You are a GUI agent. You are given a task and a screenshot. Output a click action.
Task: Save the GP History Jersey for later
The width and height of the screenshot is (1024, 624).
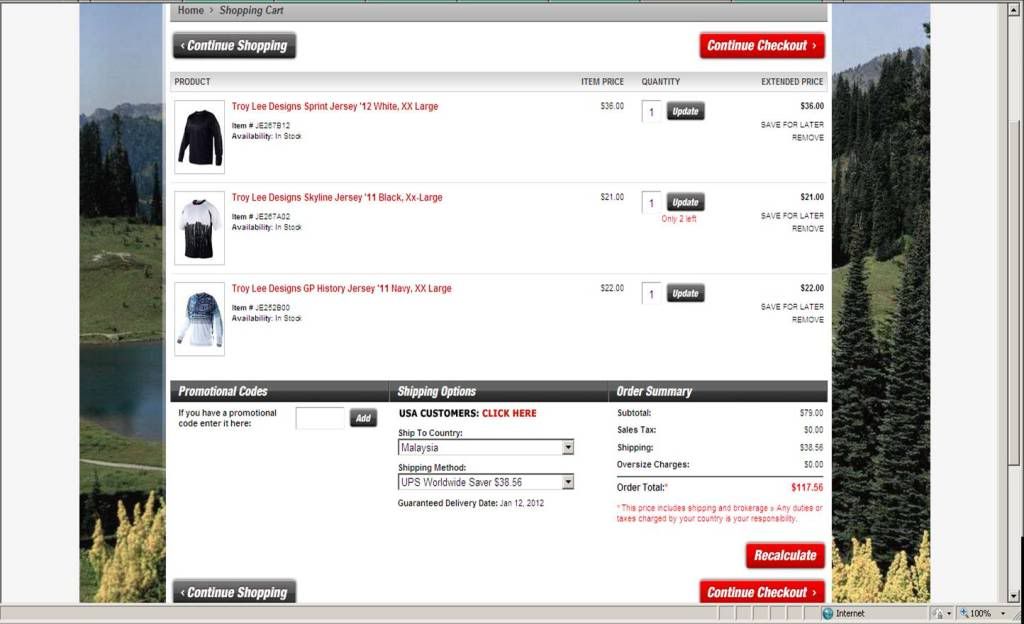point(792,307)
